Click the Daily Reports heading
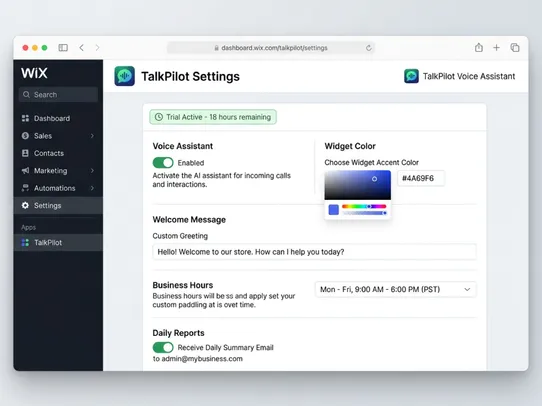 pyautogui.click(x=178, y=333)
